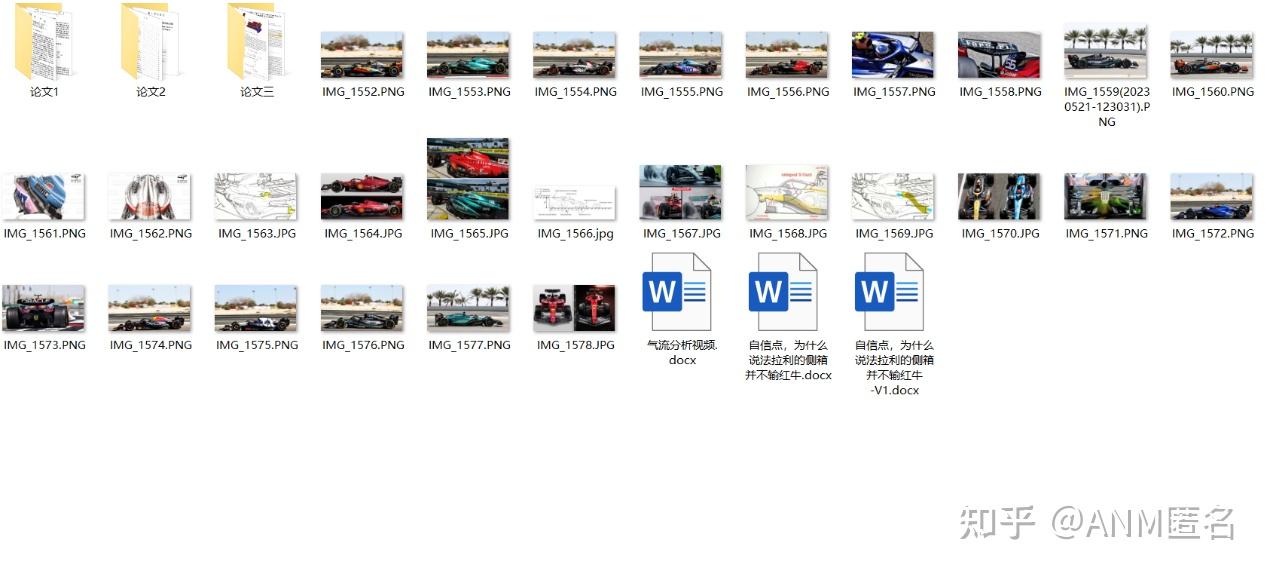Click the file name text IMG_1575.PNG
Image resolution: width=1270 pixels, height=573 pixels.
pyautogui.click(x=257, y=345)
